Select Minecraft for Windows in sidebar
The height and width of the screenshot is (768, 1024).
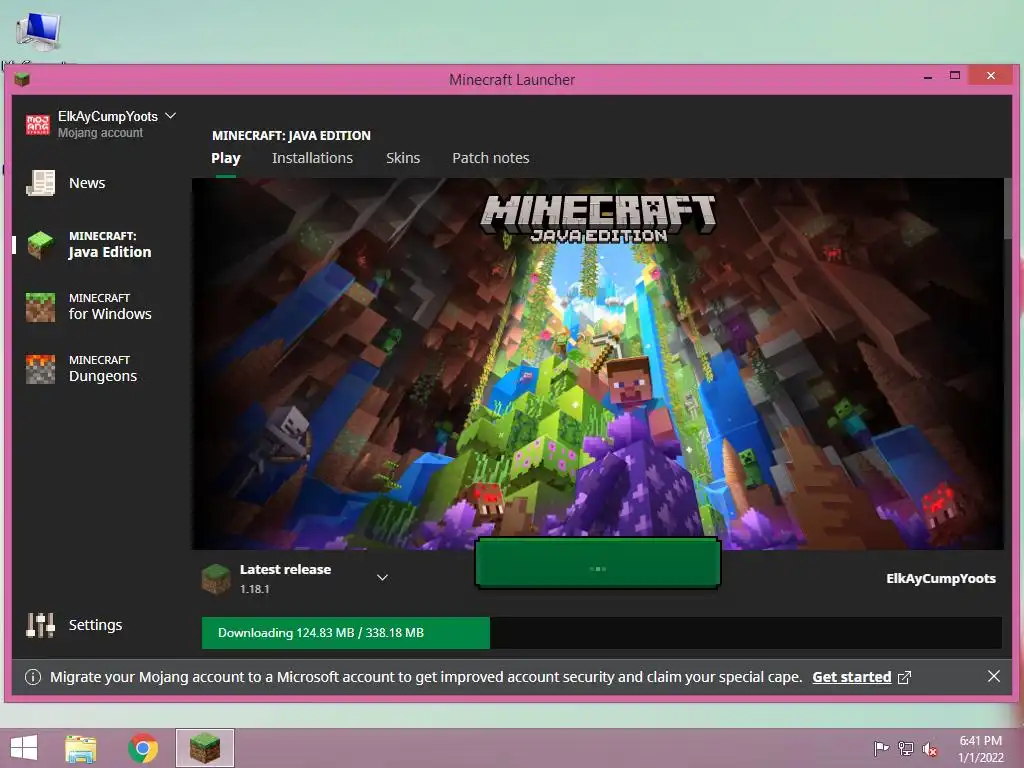[x=89, y=306]
